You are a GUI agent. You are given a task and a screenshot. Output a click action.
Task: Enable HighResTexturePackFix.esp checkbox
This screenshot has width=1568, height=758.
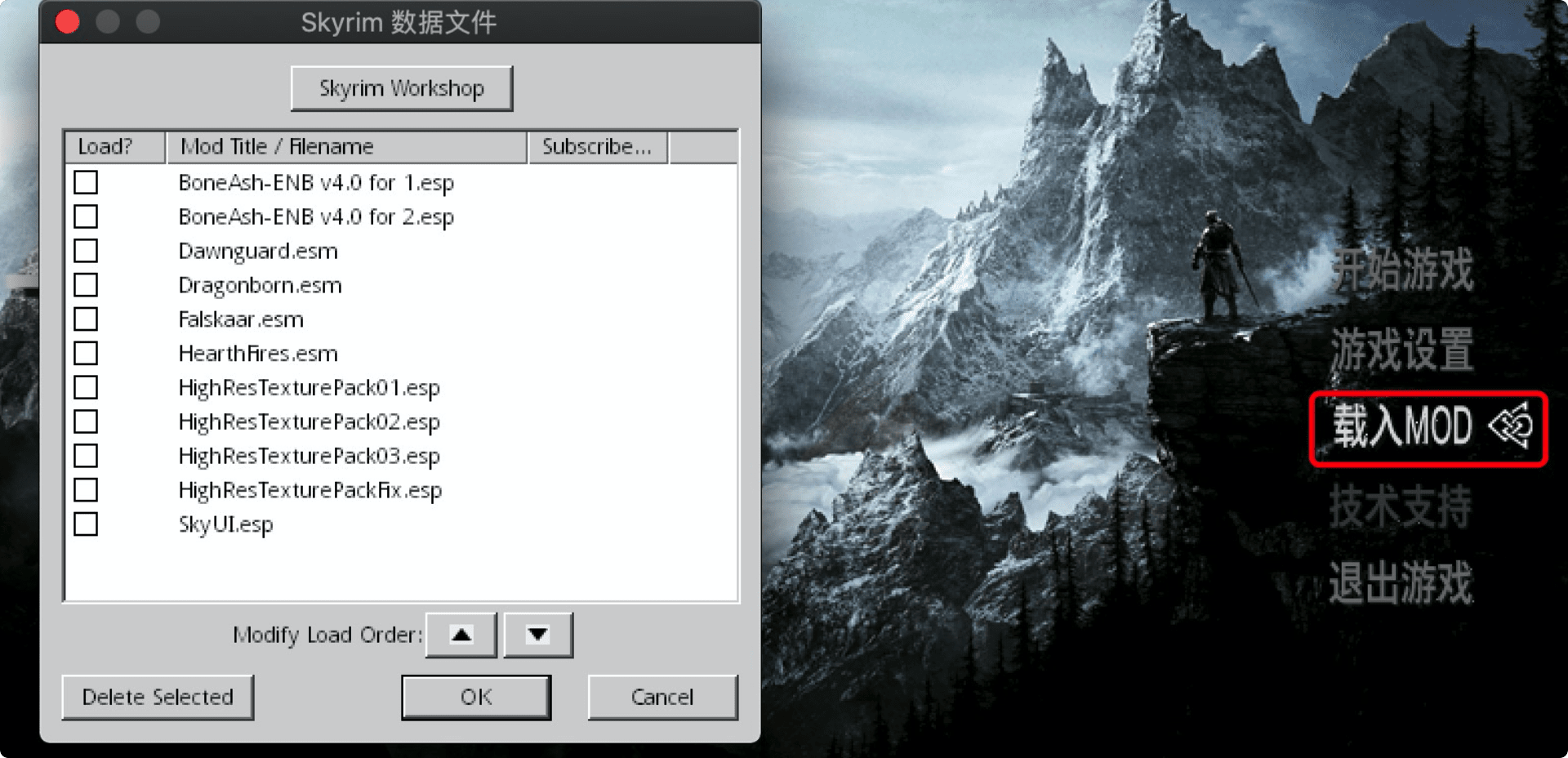tap(86, 490)
